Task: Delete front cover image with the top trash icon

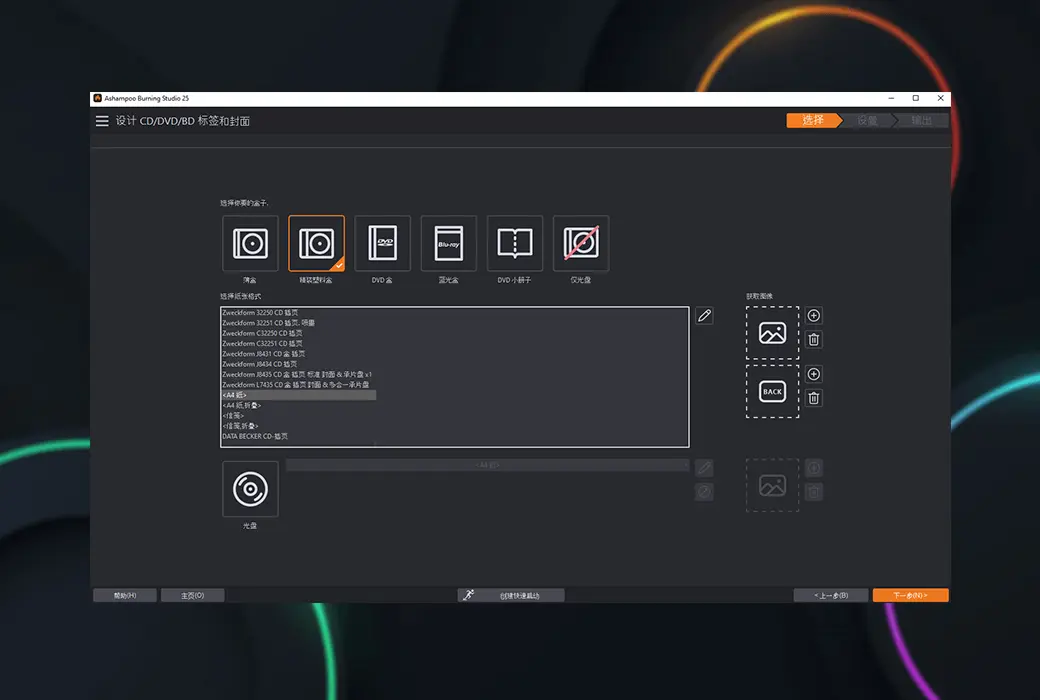Action: 814,340
